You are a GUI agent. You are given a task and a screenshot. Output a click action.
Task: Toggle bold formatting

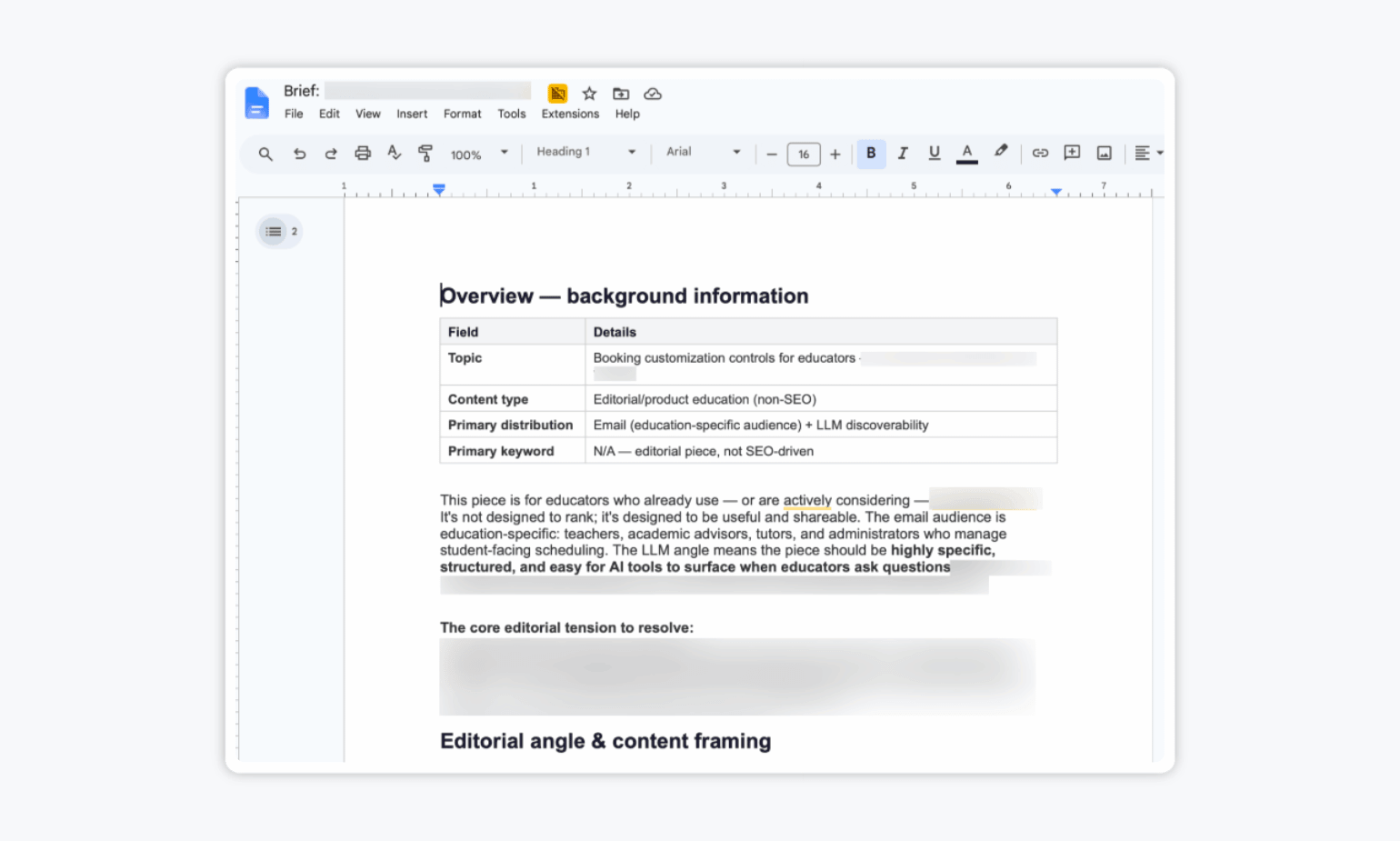871,154
